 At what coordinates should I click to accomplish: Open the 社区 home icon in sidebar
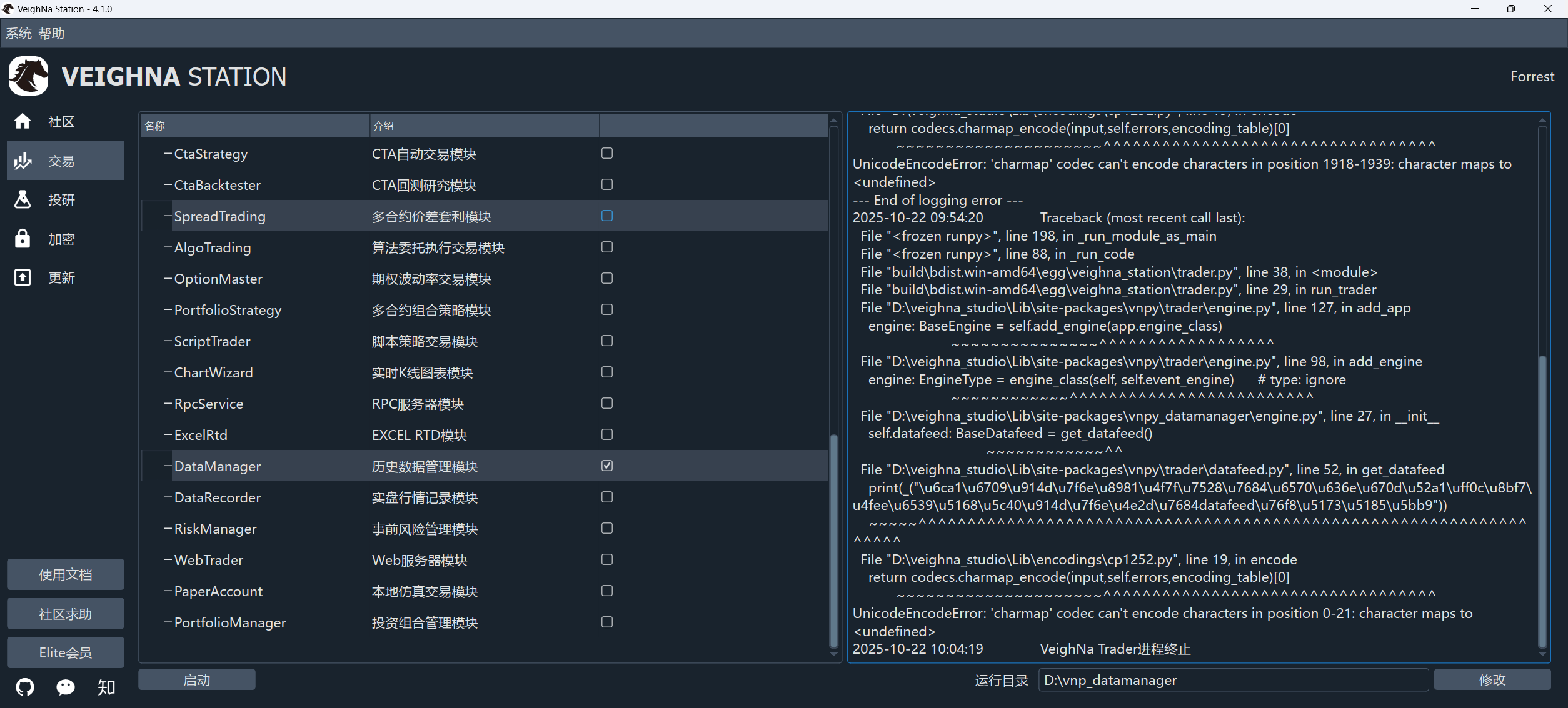tap(23, 121)
